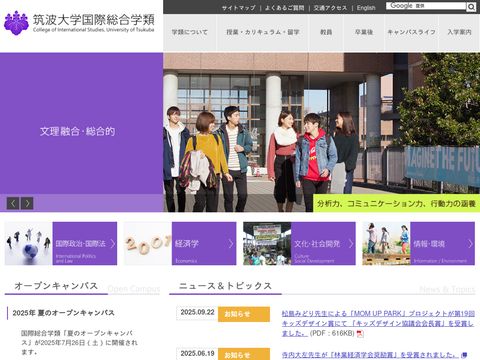
Task: Open 授業・カリキュラム・留学 menu
Action: coord(263,32)
